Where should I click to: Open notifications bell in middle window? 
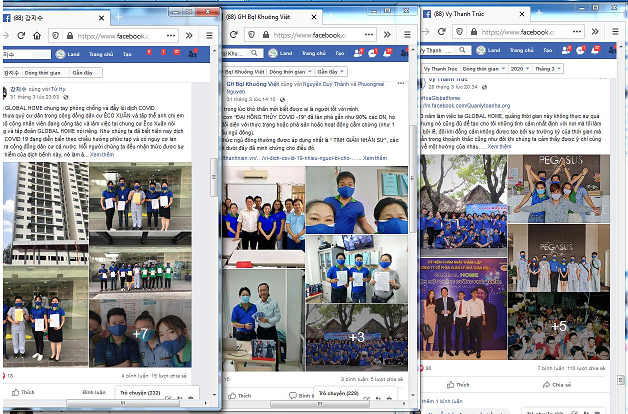pyautogui.click(x=387, y=53)
